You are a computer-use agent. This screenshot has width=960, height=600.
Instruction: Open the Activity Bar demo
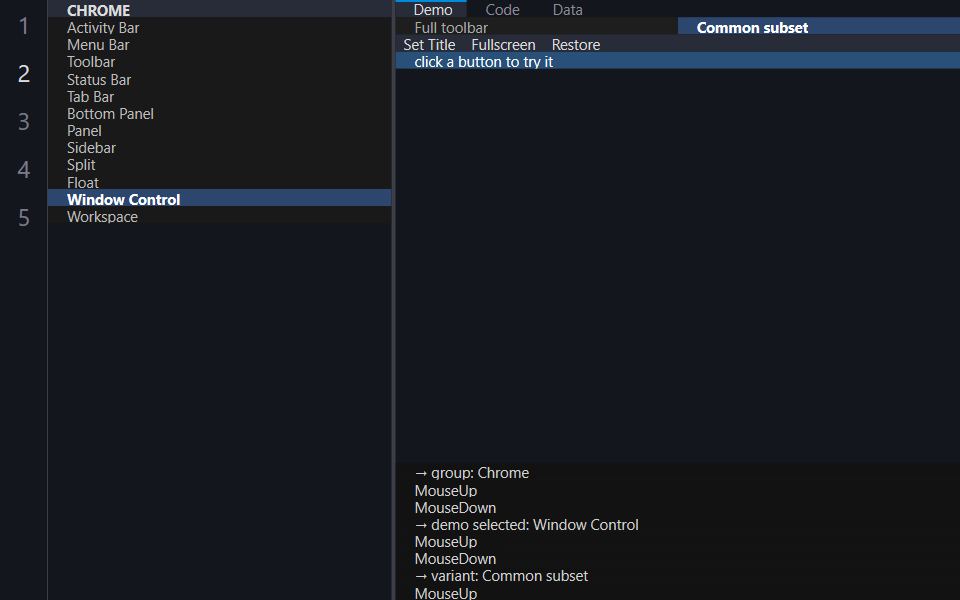(x=219, y=28)
